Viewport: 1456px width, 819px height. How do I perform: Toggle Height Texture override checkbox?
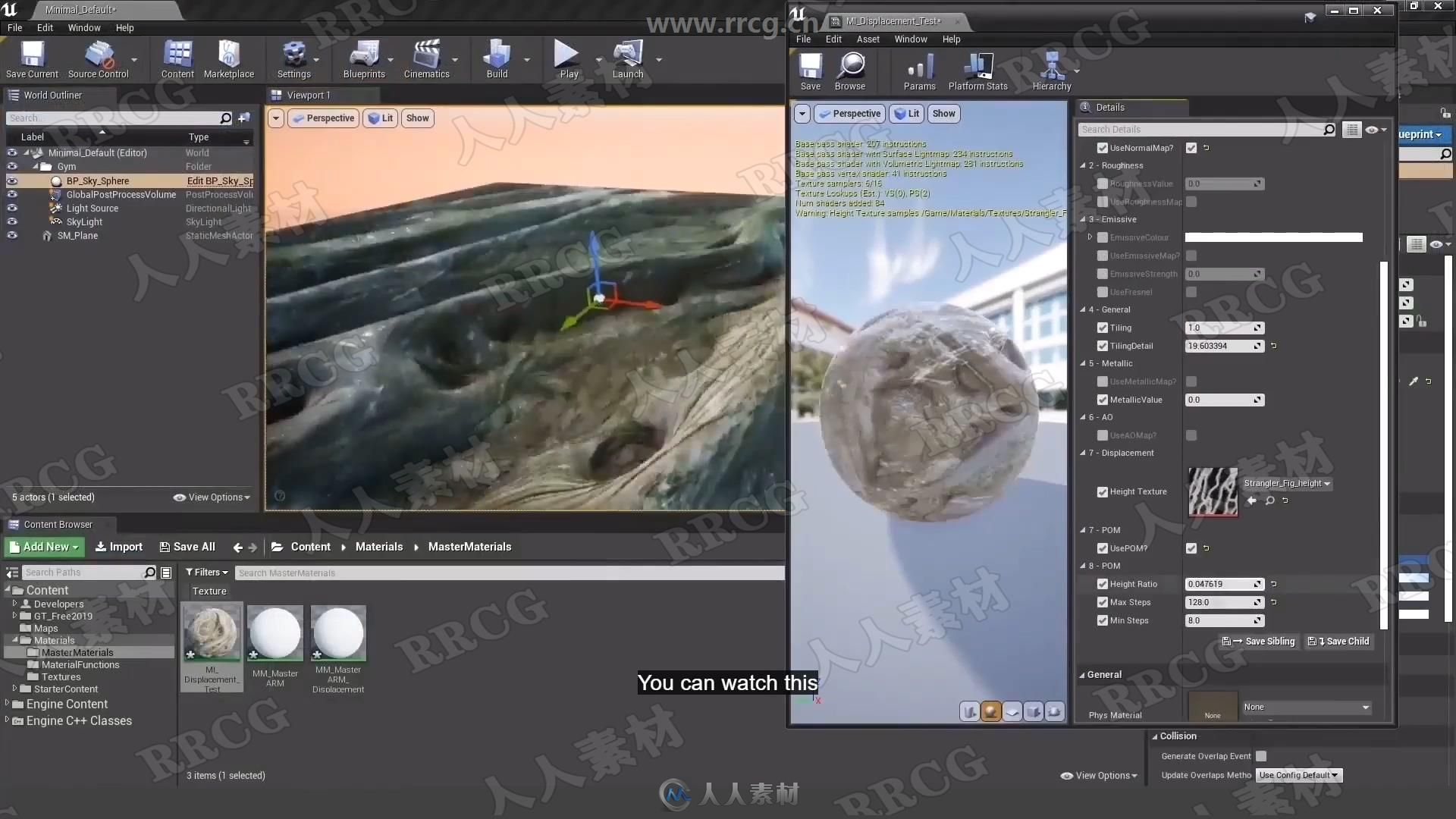[x=1103, y=491]
